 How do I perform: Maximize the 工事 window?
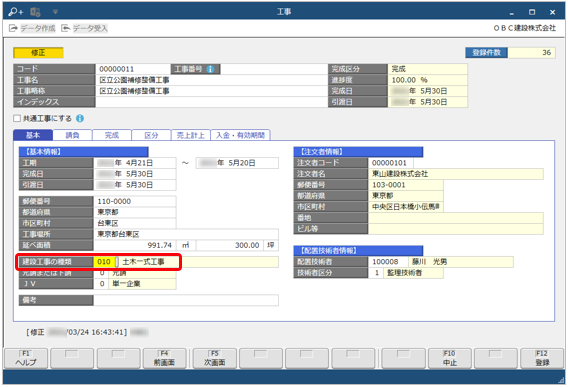532,12
